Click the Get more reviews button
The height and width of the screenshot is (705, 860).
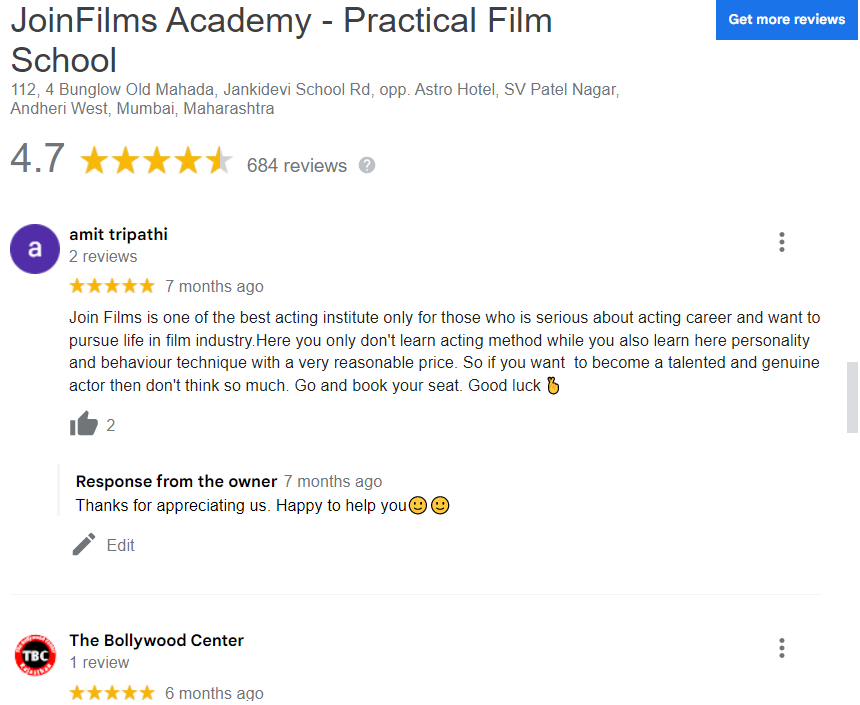786,20
